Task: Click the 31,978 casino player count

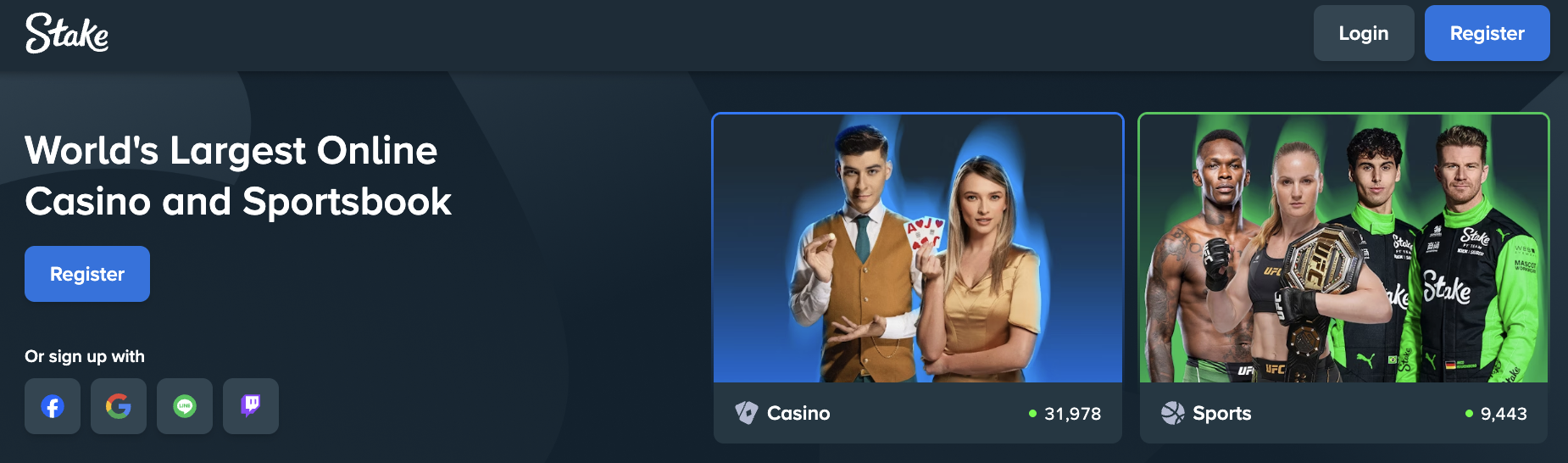Action: (1073, 414)
